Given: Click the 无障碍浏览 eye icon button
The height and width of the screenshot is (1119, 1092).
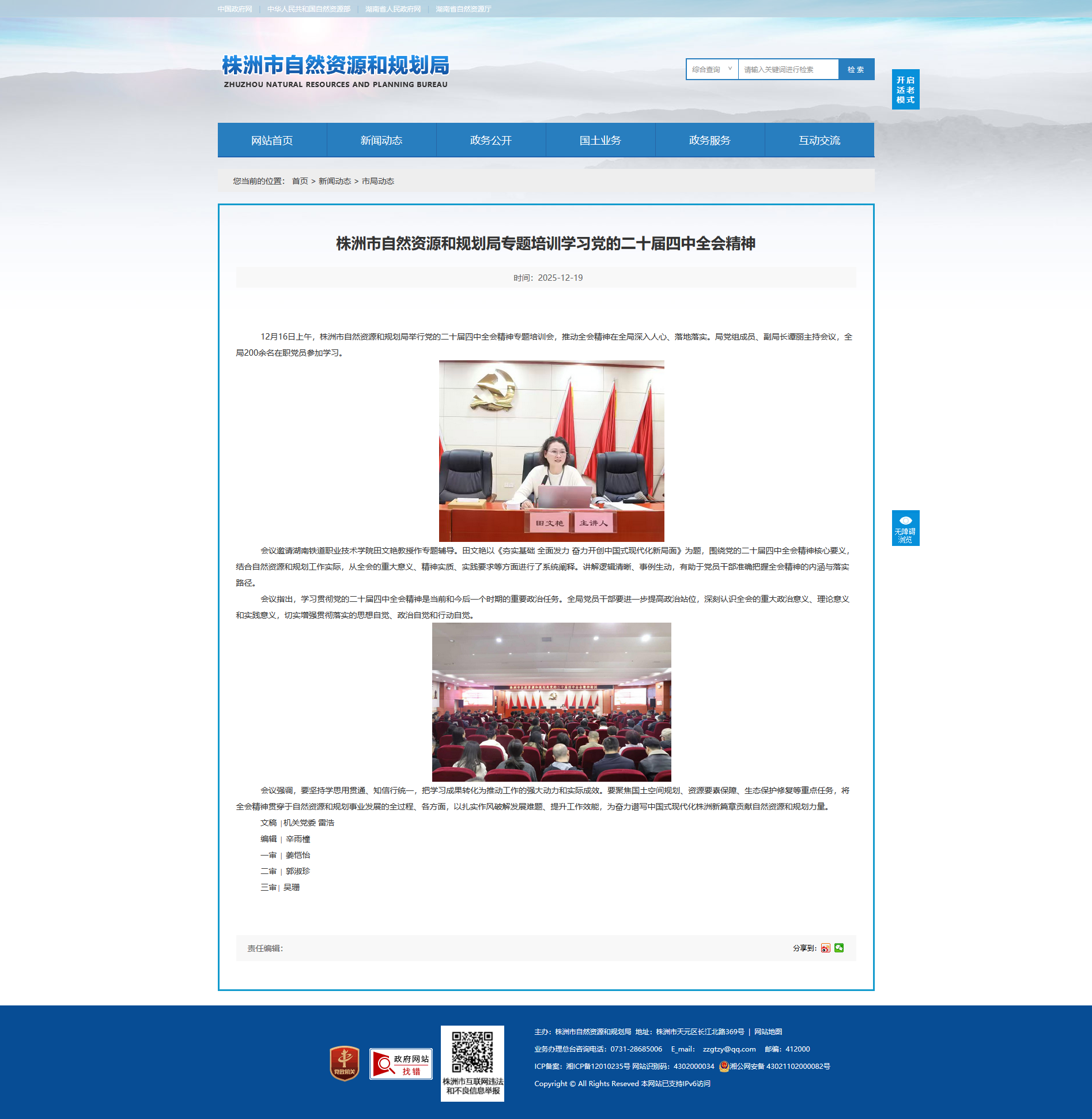Looking at the screenshot, I should 905,528.
